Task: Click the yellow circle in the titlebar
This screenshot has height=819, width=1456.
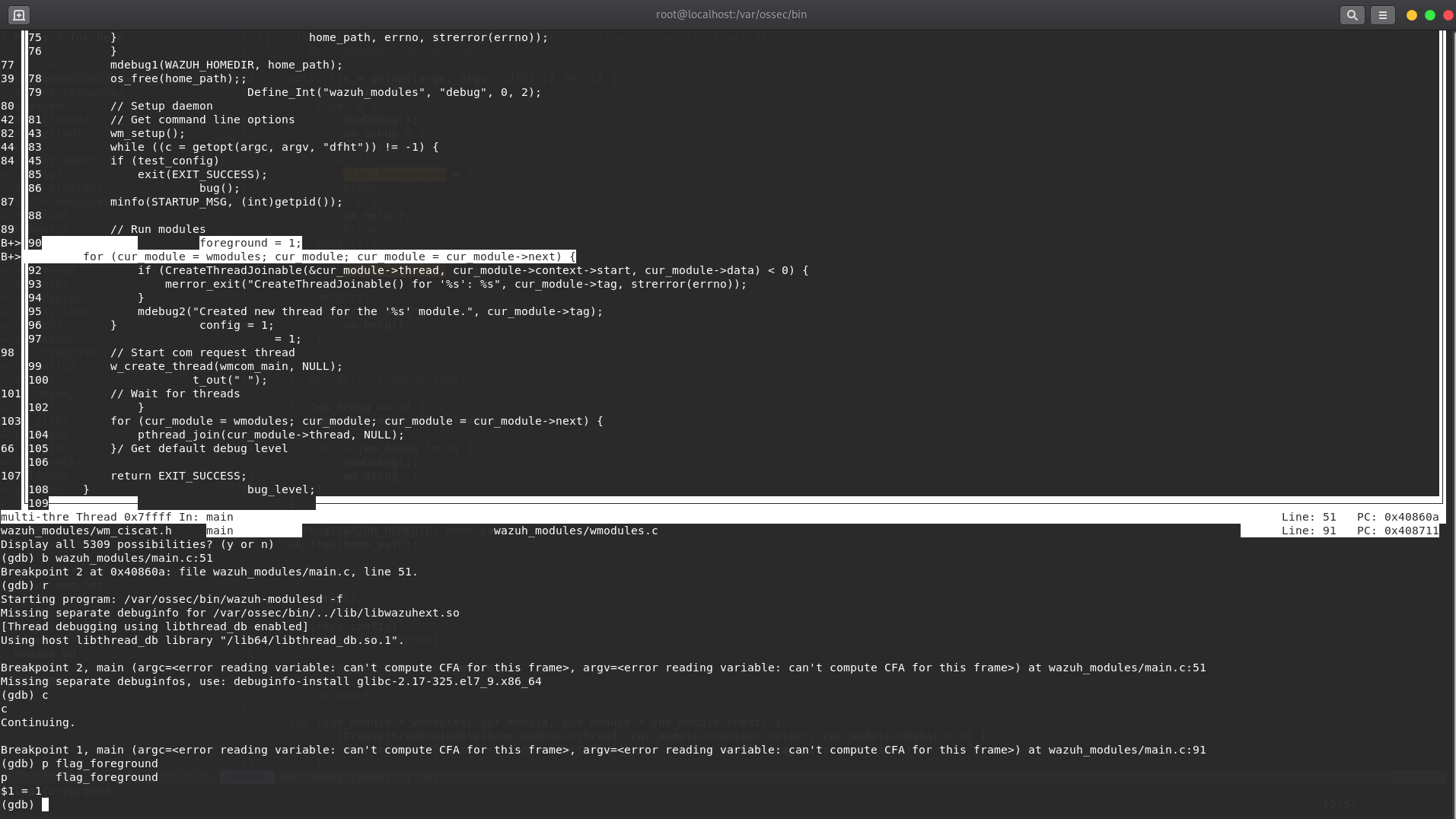Action: [x=1412, y=14]
